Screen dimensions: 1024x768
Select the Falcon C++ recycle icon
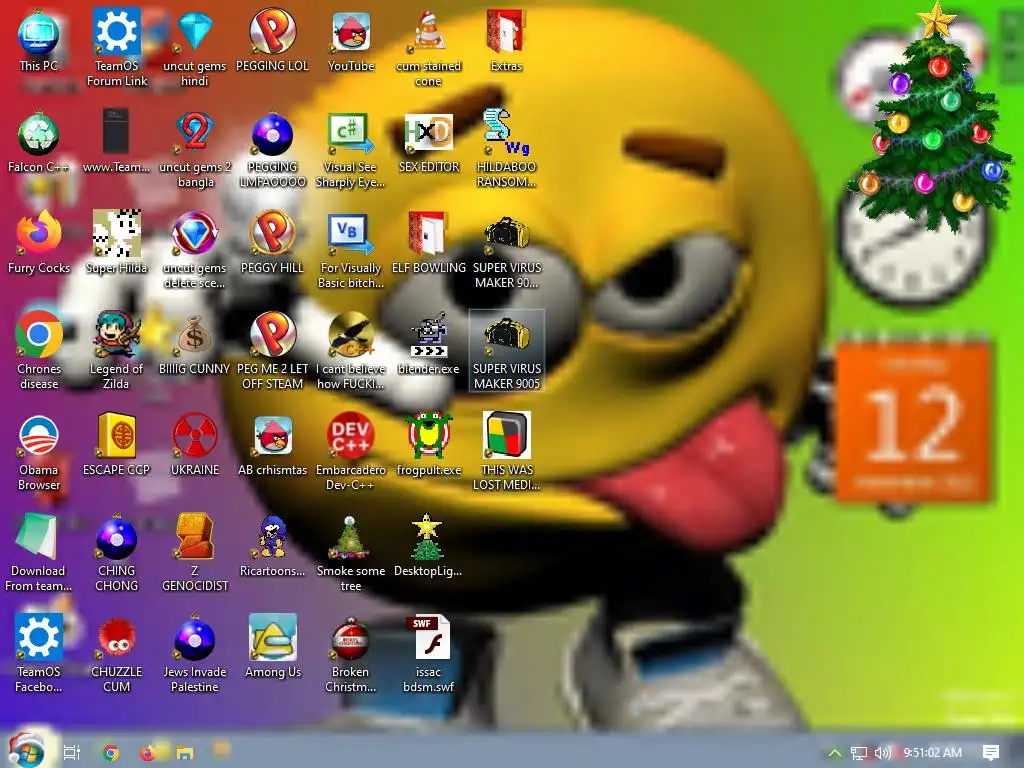39,142
